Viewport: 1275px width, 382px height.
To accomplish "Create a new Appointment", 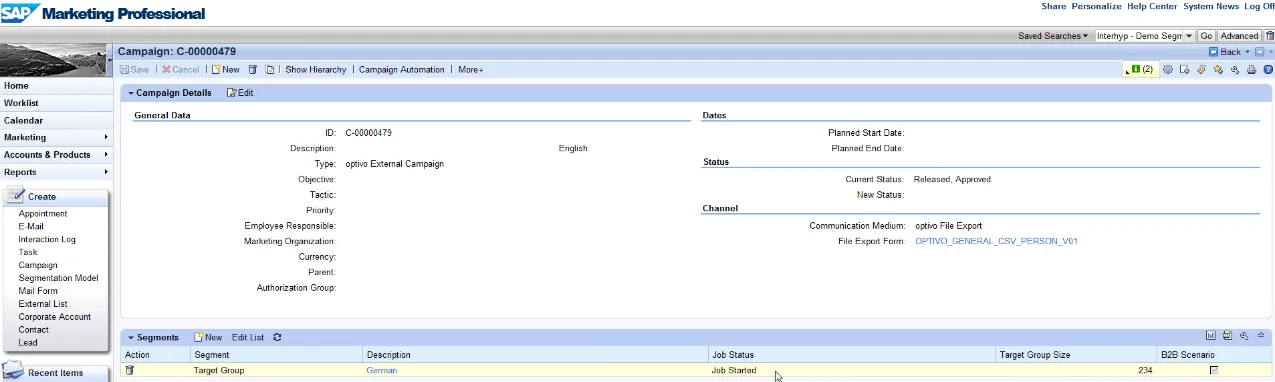I will pyautogui.click(x=43, y=214).
